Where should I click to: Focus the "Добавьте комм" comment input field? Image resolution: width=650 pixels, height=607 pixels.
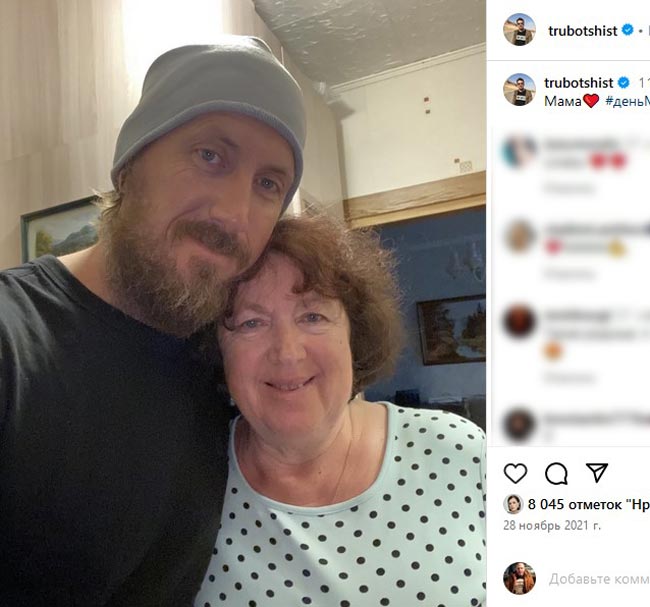tap(599, 578)
